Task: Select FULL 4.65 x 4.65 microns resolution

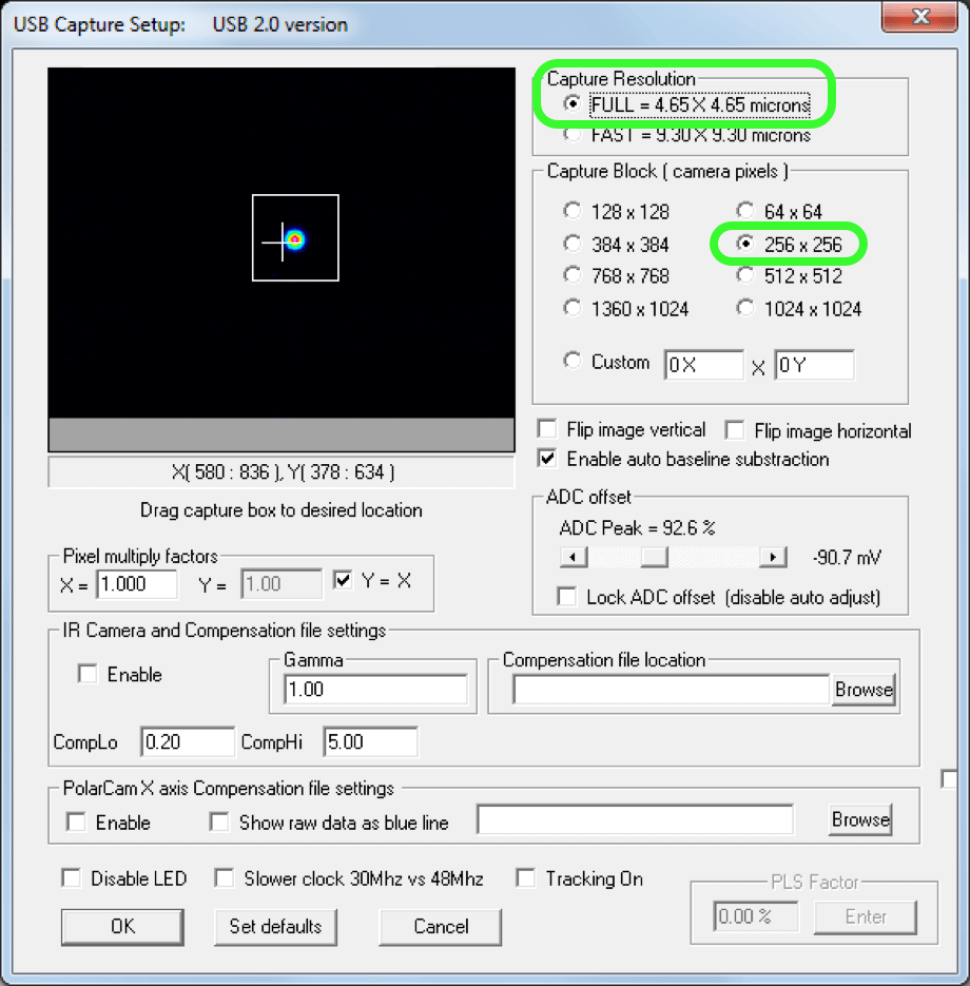Action: 573,104
